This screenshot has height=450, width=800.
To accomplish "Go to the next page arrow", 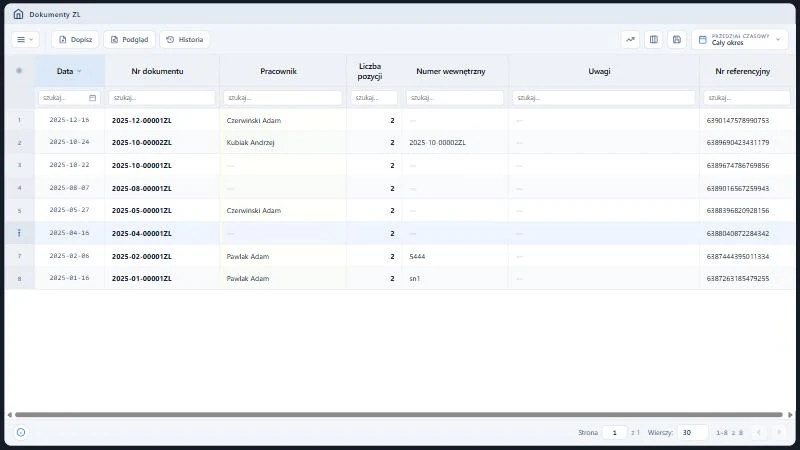I will [x=779, y=432].
